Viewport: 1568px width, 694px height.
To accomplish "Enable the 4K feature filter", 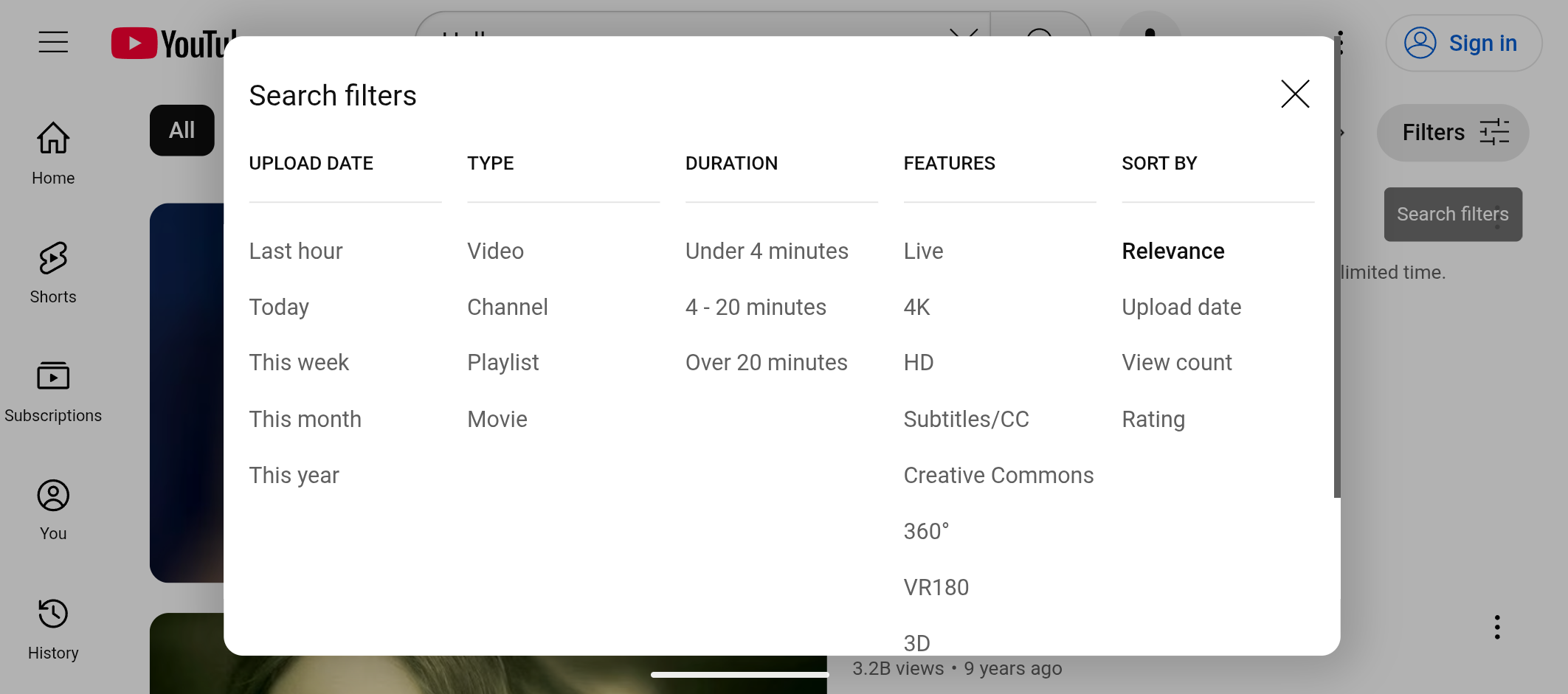I will (916, 308).
